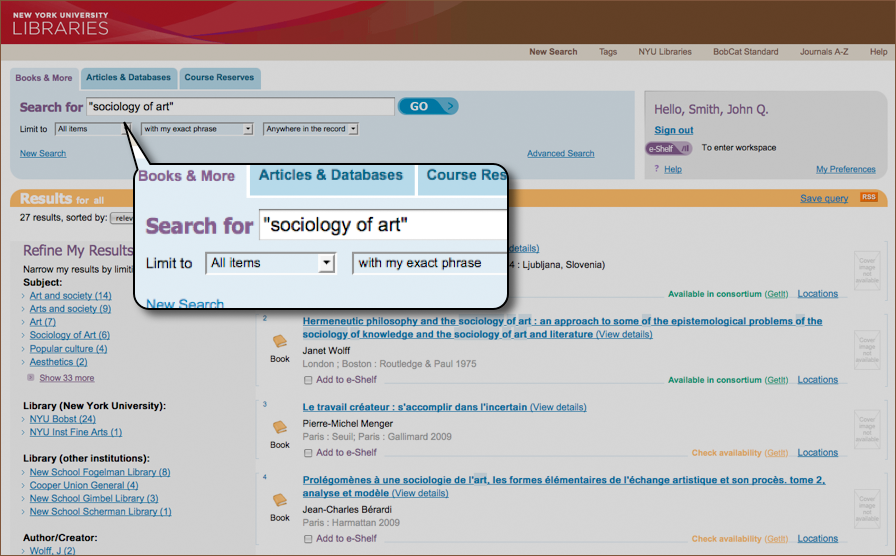
Task: Filter by subject Popular culture (4)
Action: (x=68, y=349)
